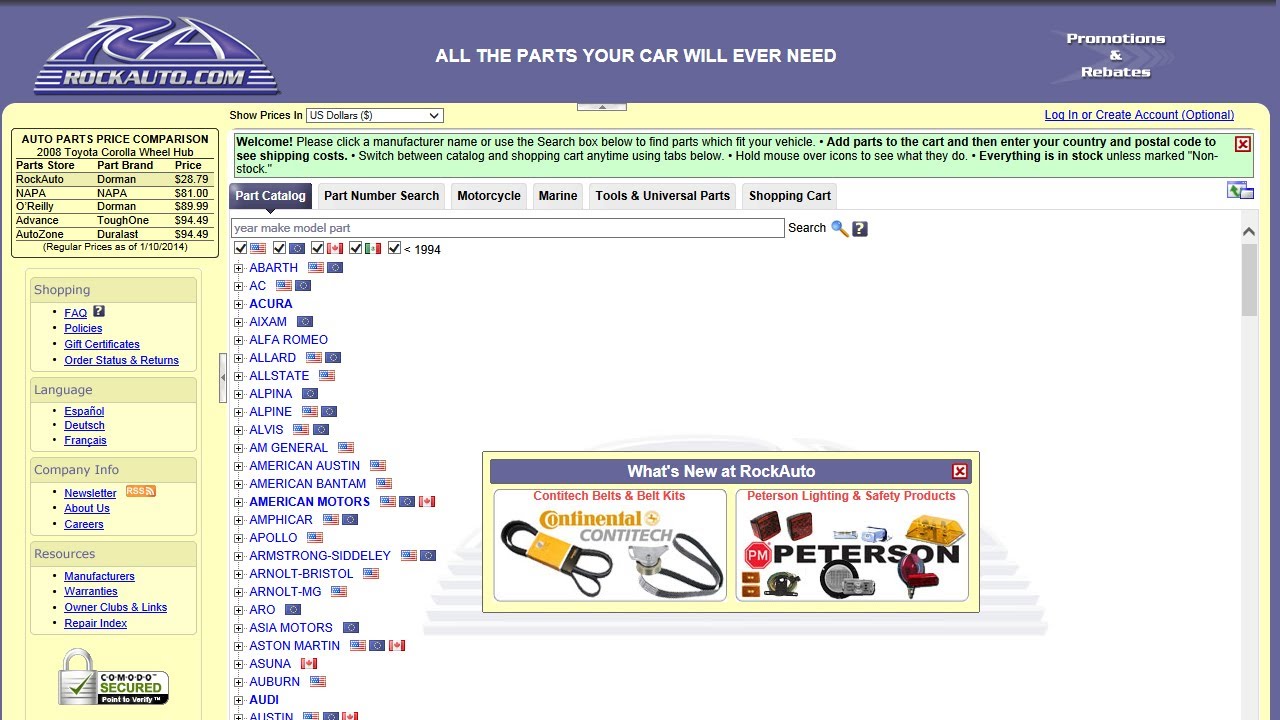Viewport: 1280px width, 720px height.
Task: Close the welcome message with red X
Action: tap(1243, 144)
